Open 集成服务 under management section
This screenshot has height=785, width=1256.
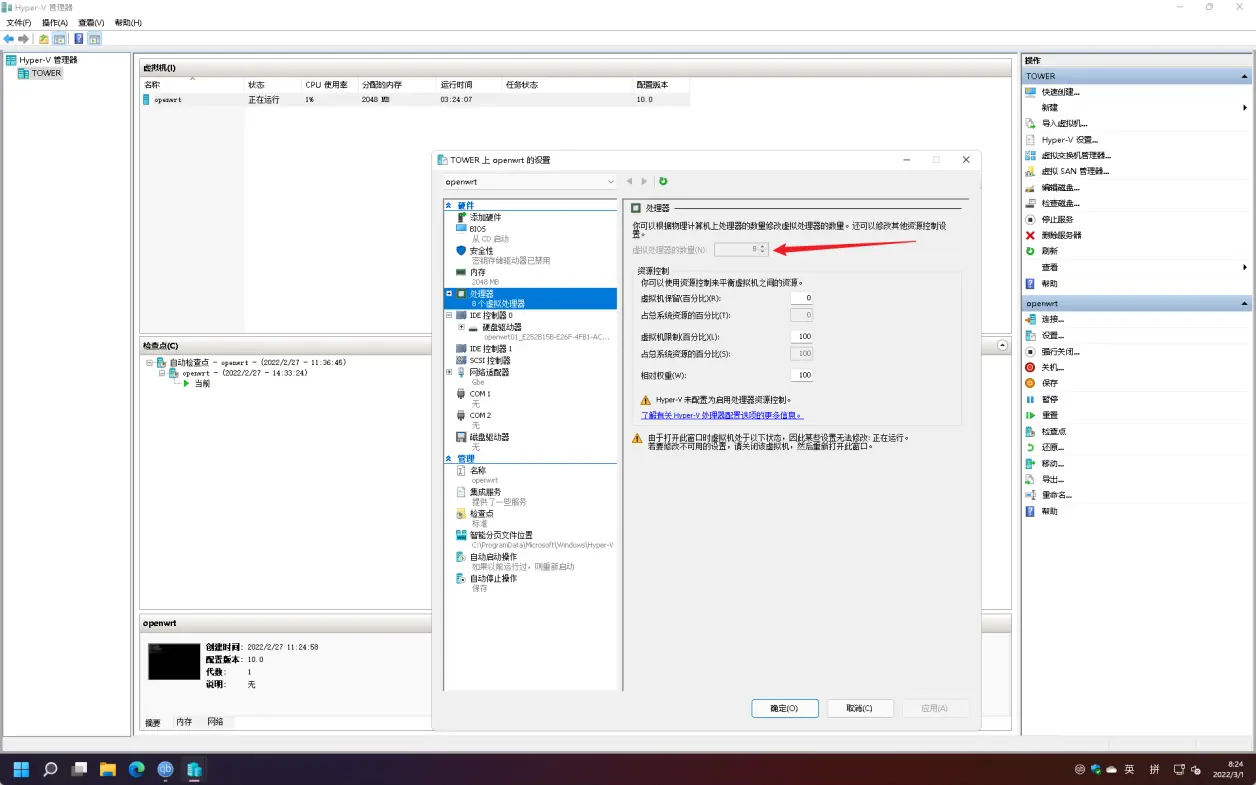[486, 492]
